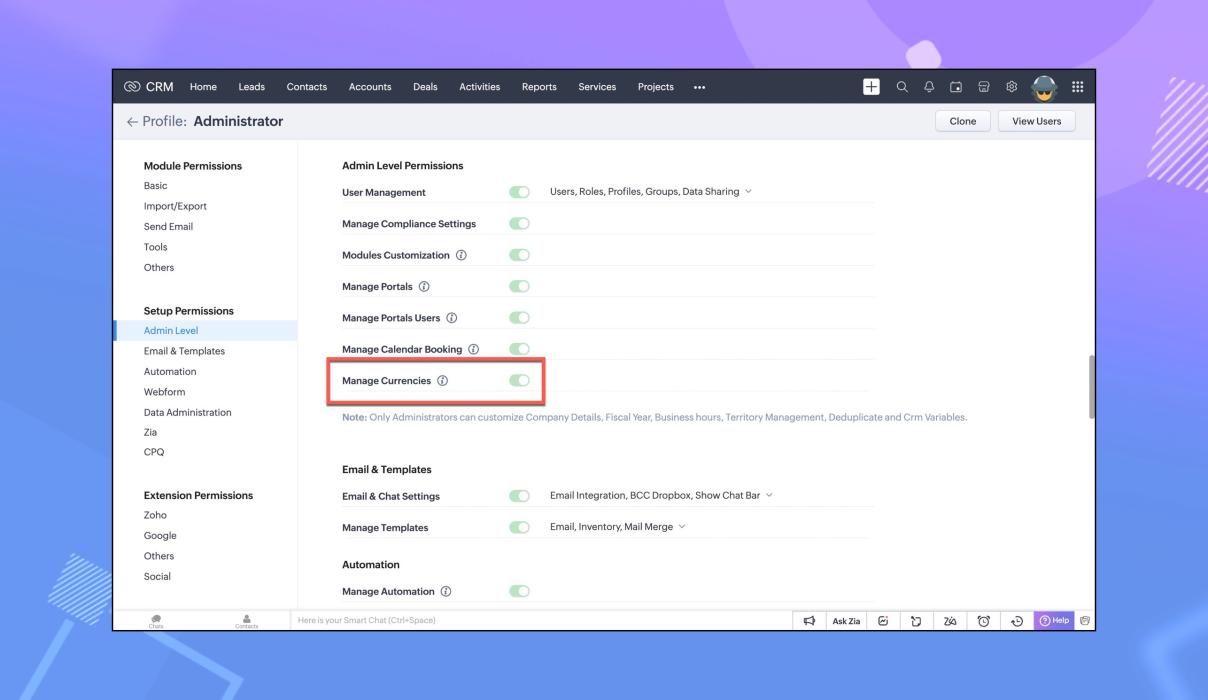Click the plus quick-create icon
Screen dimensions: 1208x700
point(871,86)
